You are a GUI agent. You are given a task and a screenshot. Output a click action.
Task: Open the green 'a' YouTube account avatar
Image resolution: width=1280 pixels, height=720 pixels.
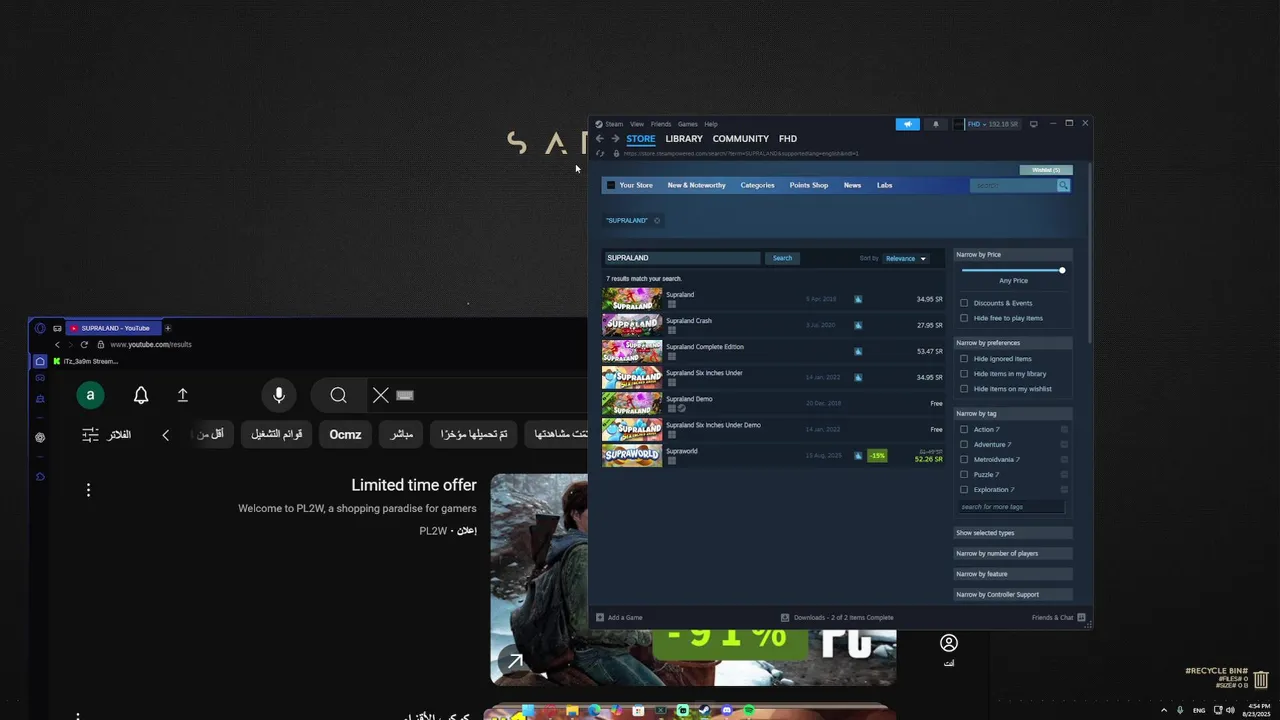(x=90, y=395)
